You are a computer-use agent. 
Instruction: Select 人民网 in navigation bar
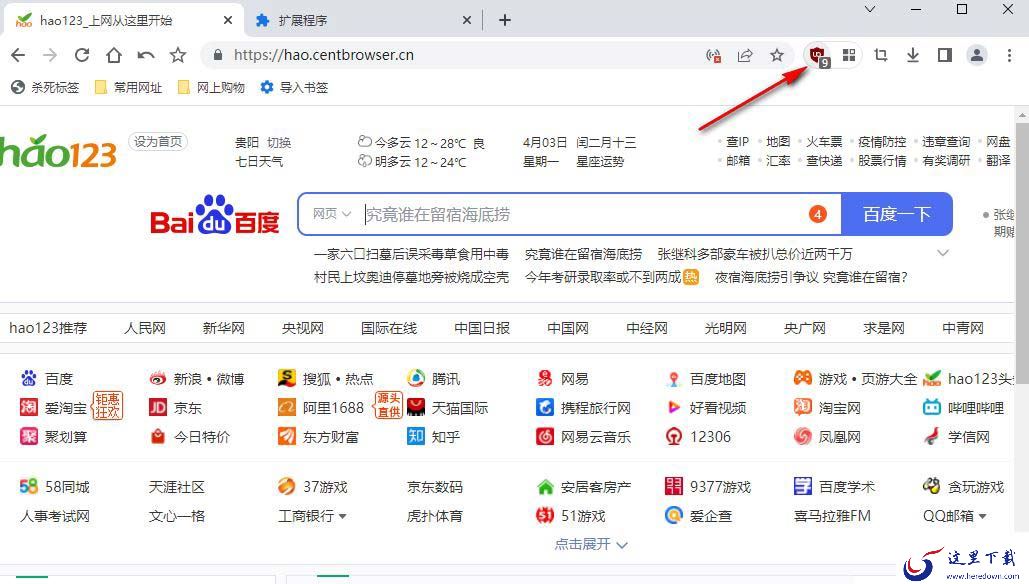click(x=145, y=328)
